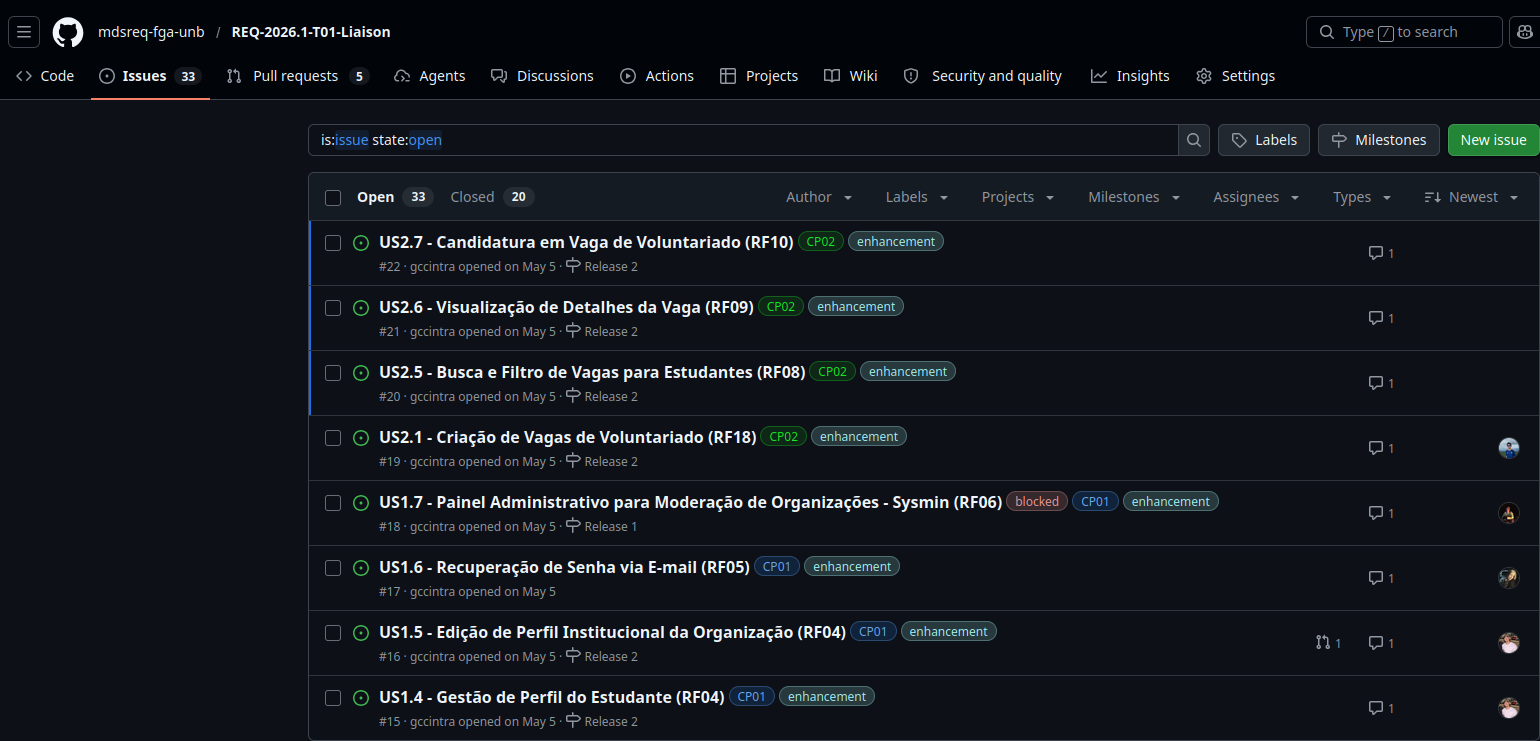Click milestone icon Release 1 on issue #18
The width and height of the screenshot is (1540, 741).
click(x=573, y=526)
